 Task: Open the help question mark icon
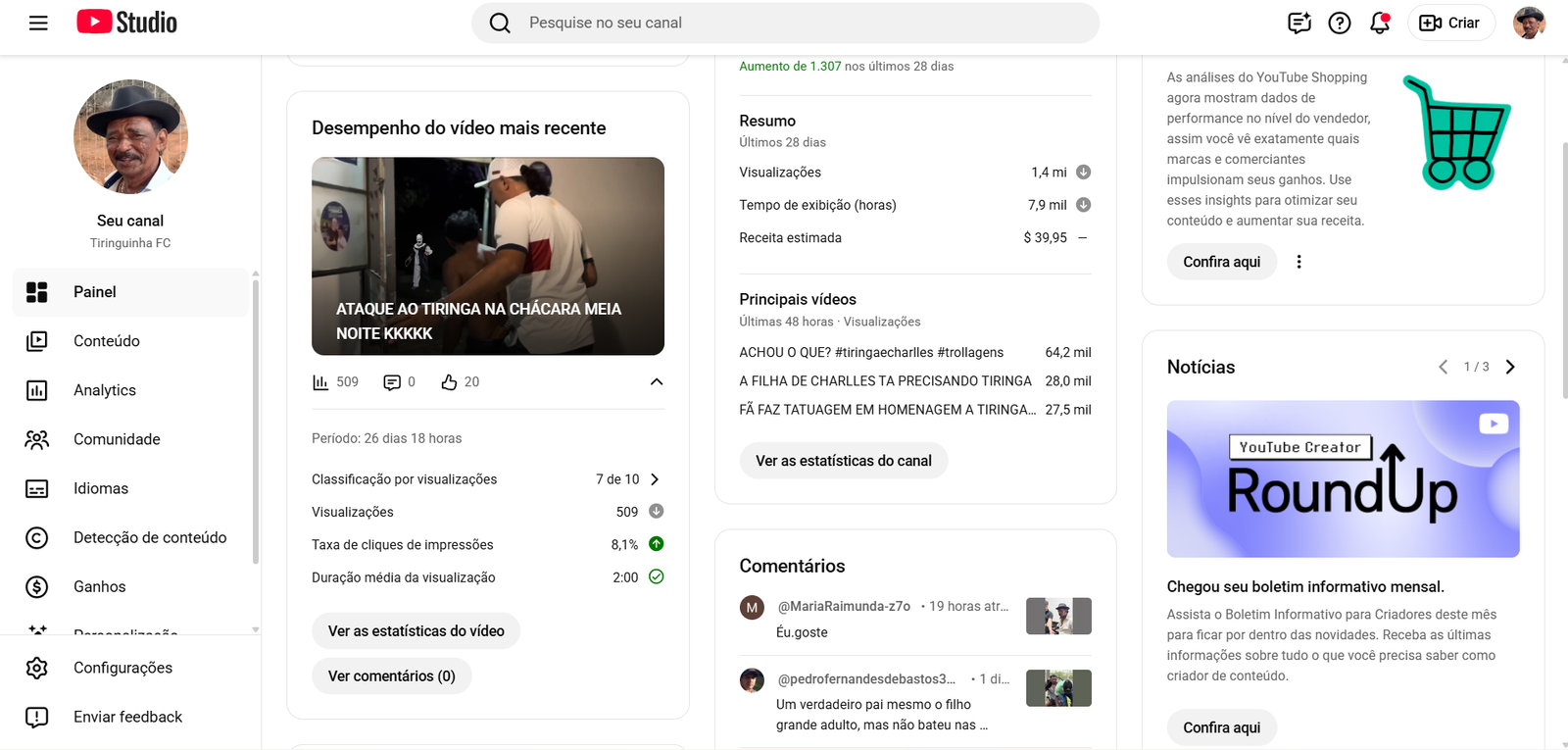(1339, 23)
